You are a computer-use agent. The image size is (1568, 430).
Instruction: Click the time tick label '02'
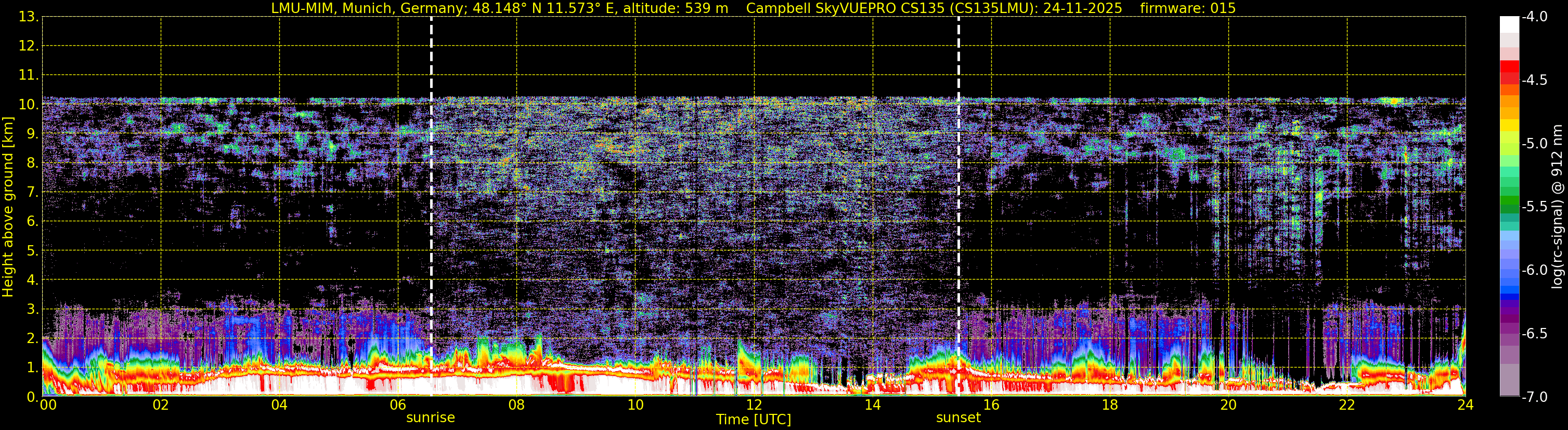pos(161,405)
